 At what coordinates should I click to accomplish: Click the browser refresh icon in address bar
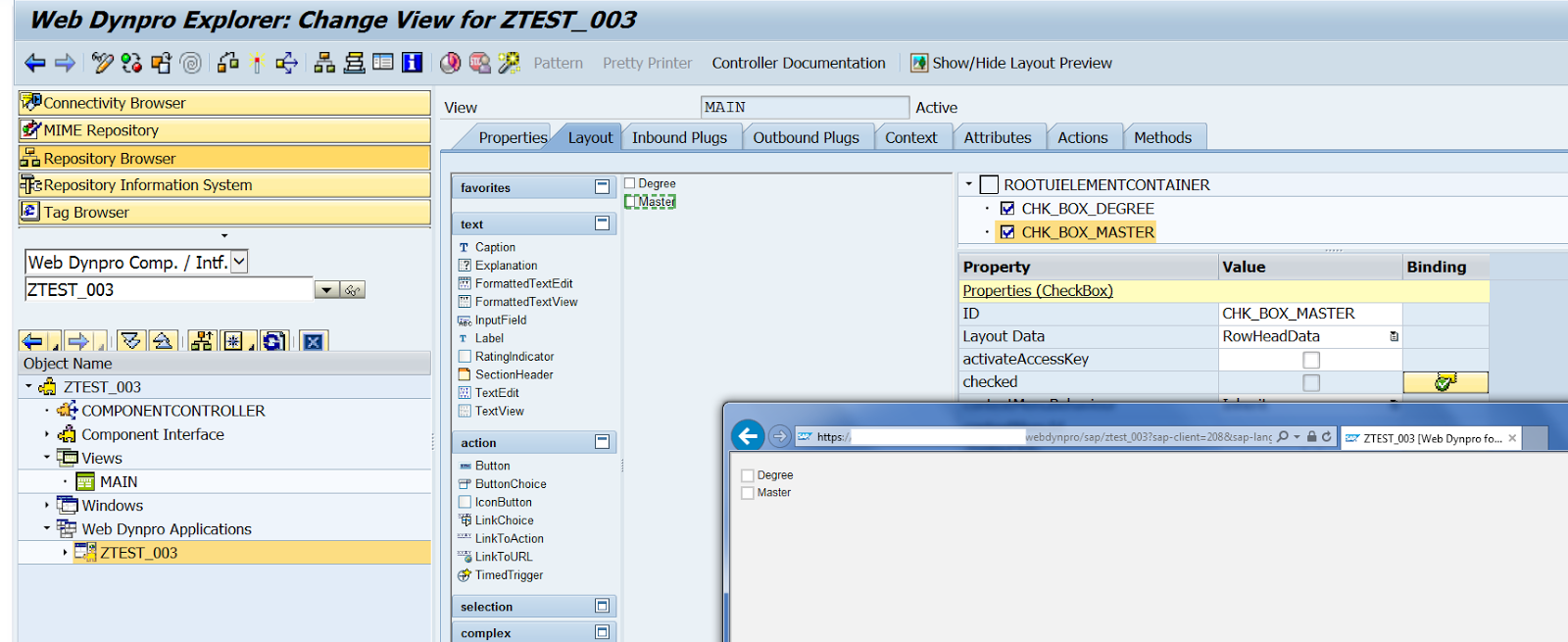point(1327,437)
